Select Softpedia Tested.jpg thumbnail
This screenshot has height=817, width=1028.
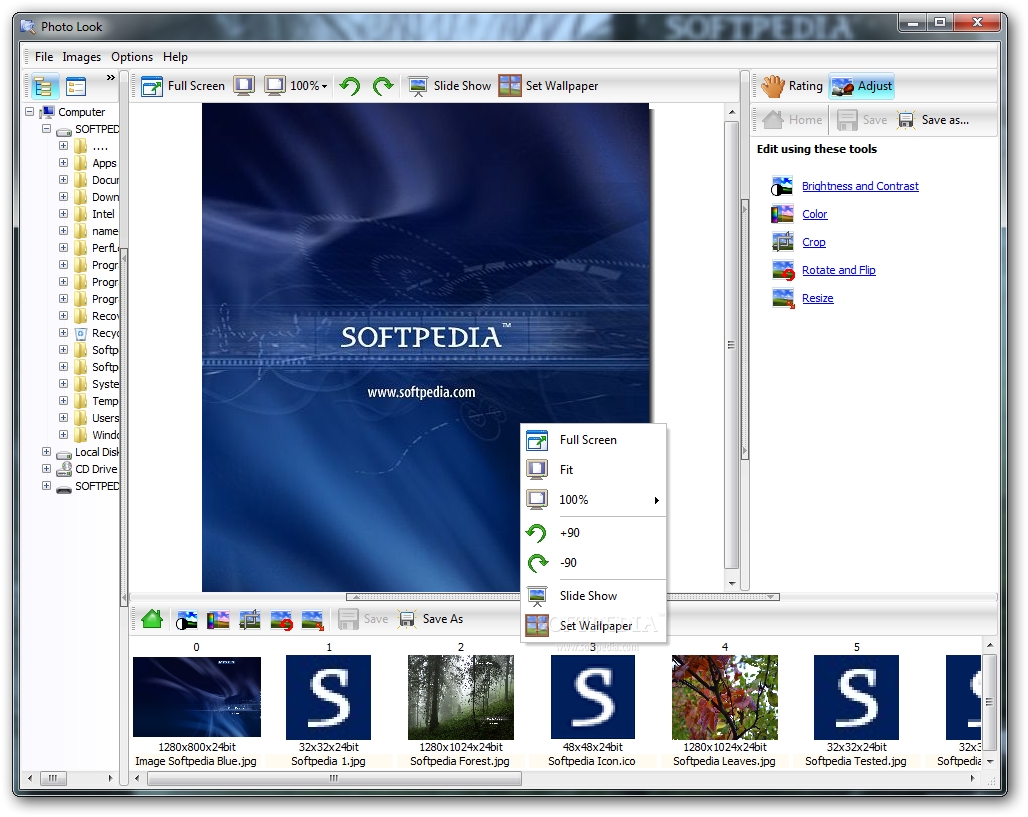(x=856, y=697)
